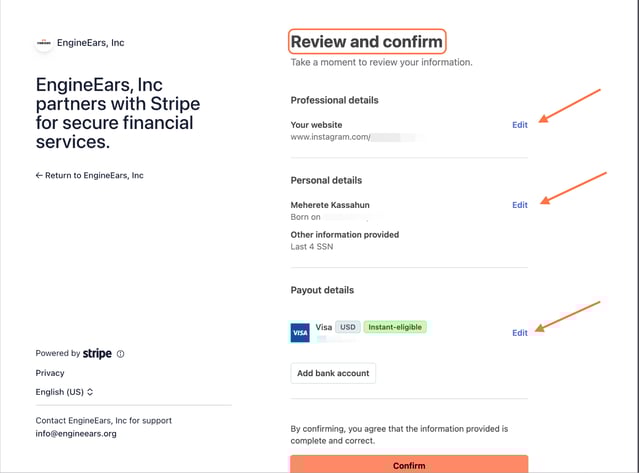This screenshot has height=473, width=639.
Task: Edit the Visa payout details
Action: coord(520,333)
